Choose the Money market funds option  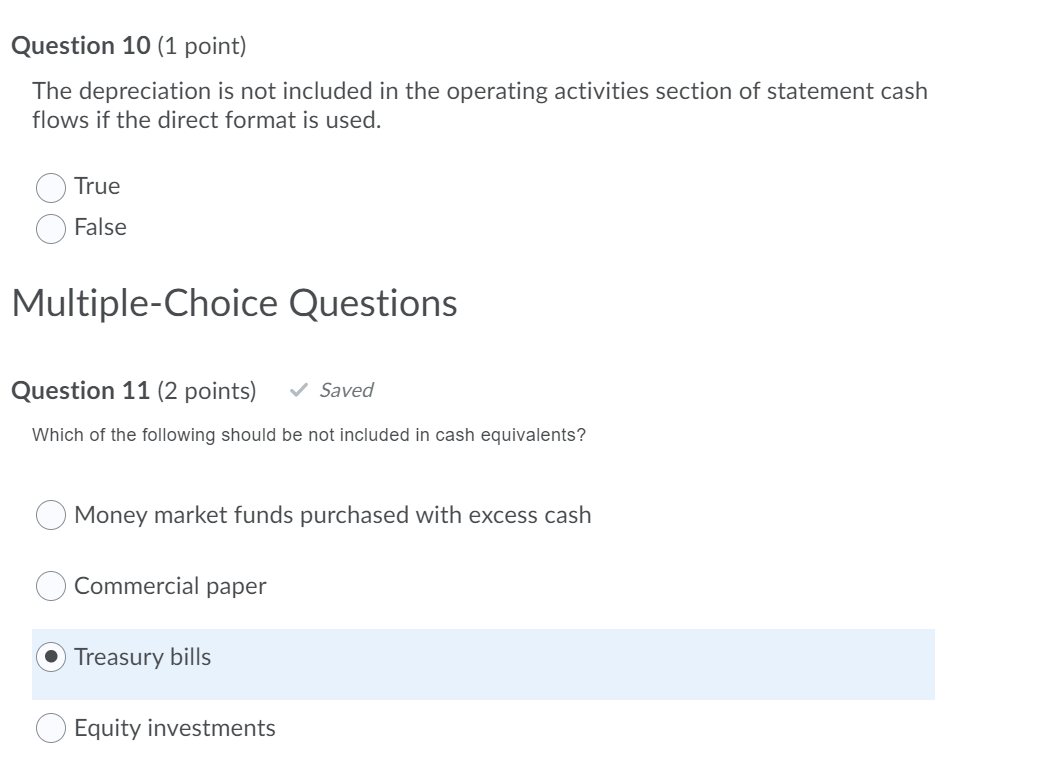[50, 515]
